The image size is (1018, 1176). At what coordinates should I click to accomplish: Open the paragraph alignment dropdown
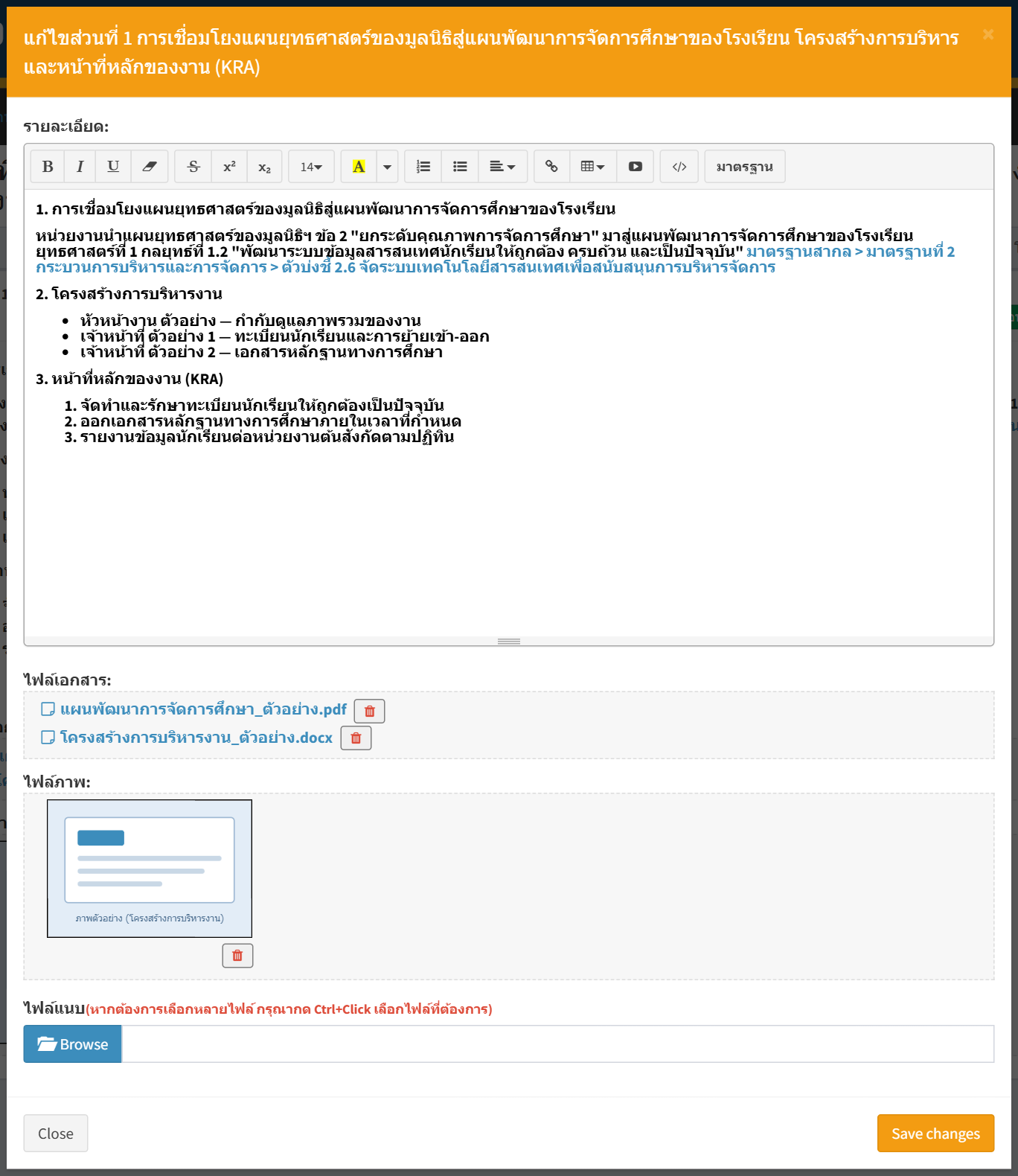(x=503, y=167)
